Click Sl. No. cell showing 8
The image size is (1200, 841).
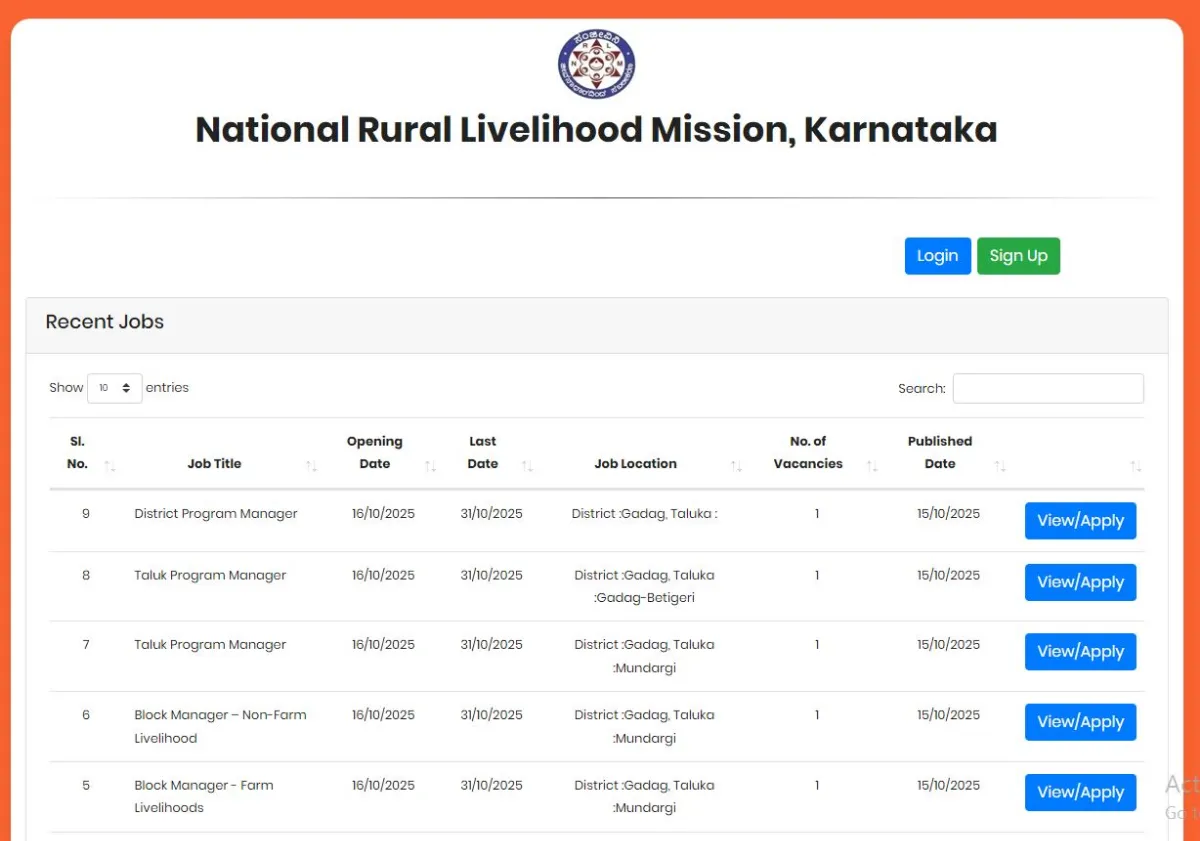coord(86,576)
